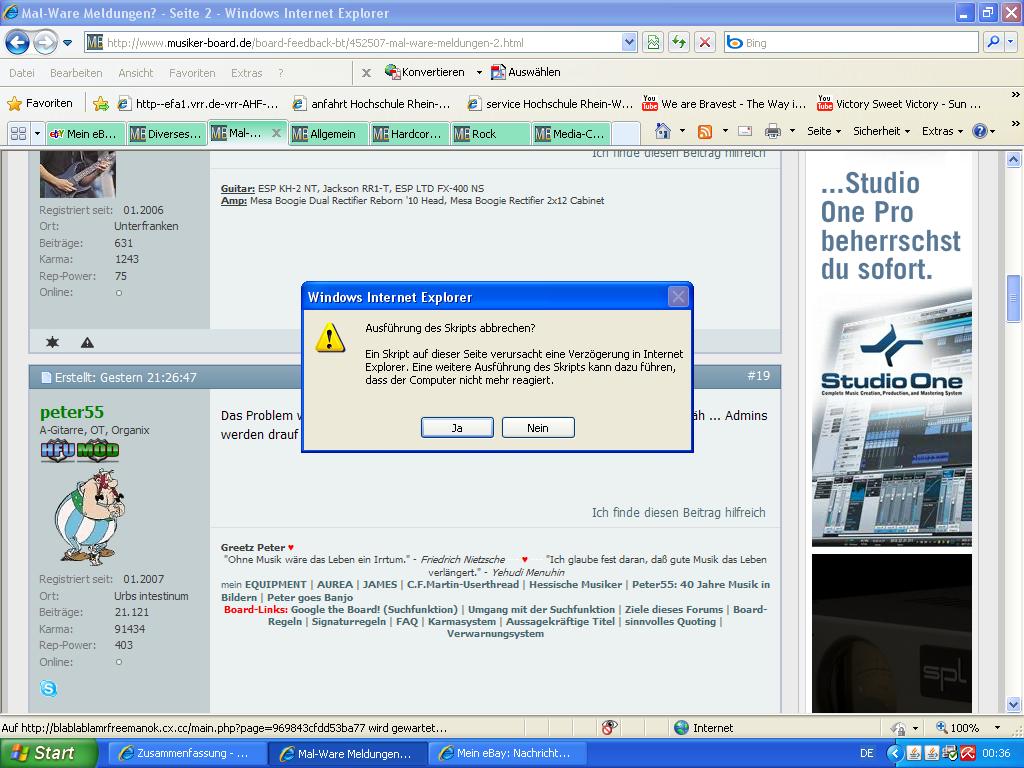The height and width of the screenshot is (768, 1024).
Task: Open the Favoriten menu
Action: click(x=192, y=73)
